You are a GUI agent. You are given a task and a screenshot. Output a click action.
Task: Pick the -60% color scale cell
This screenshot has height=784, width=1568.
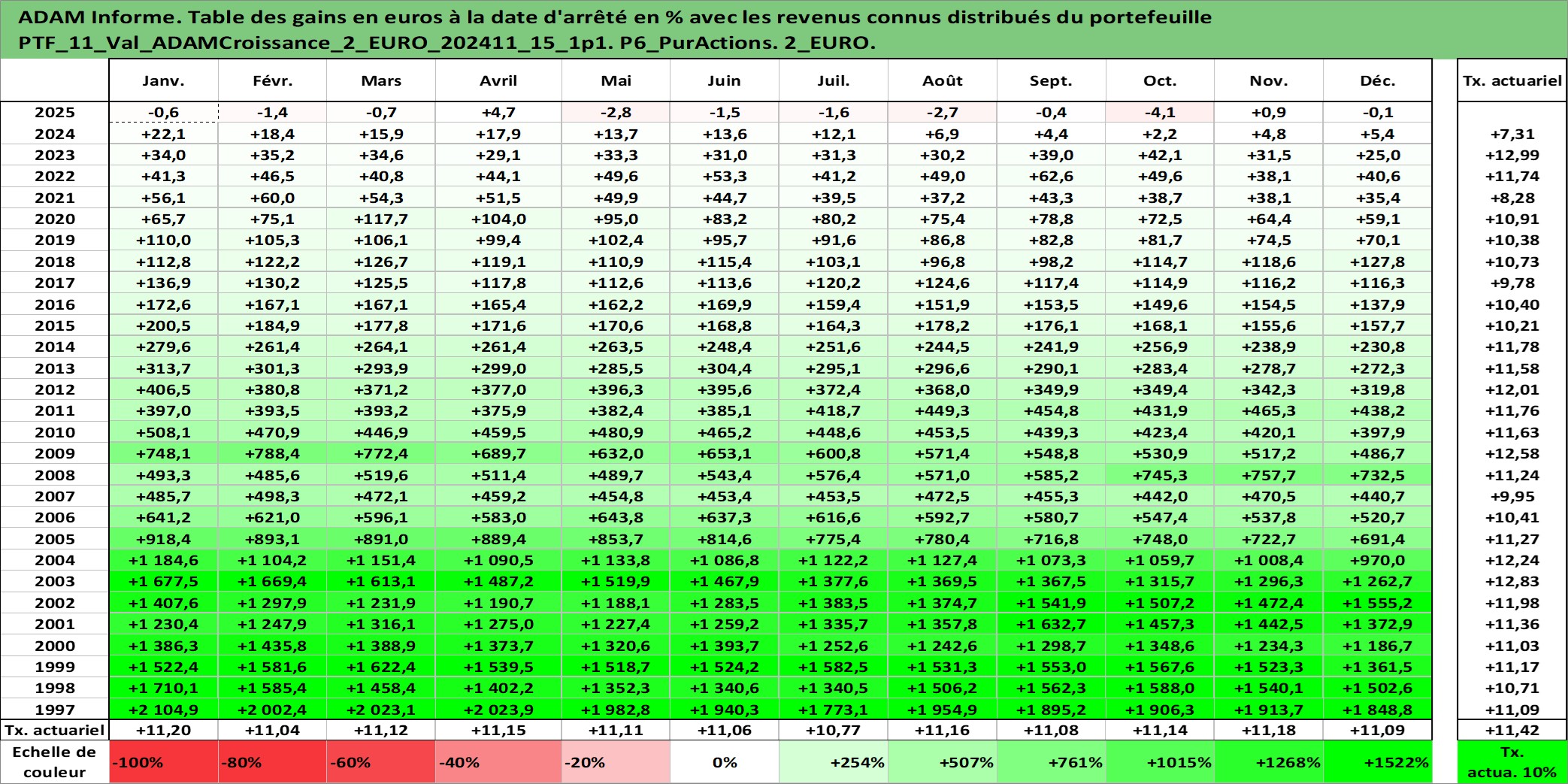tap(381, 762)
